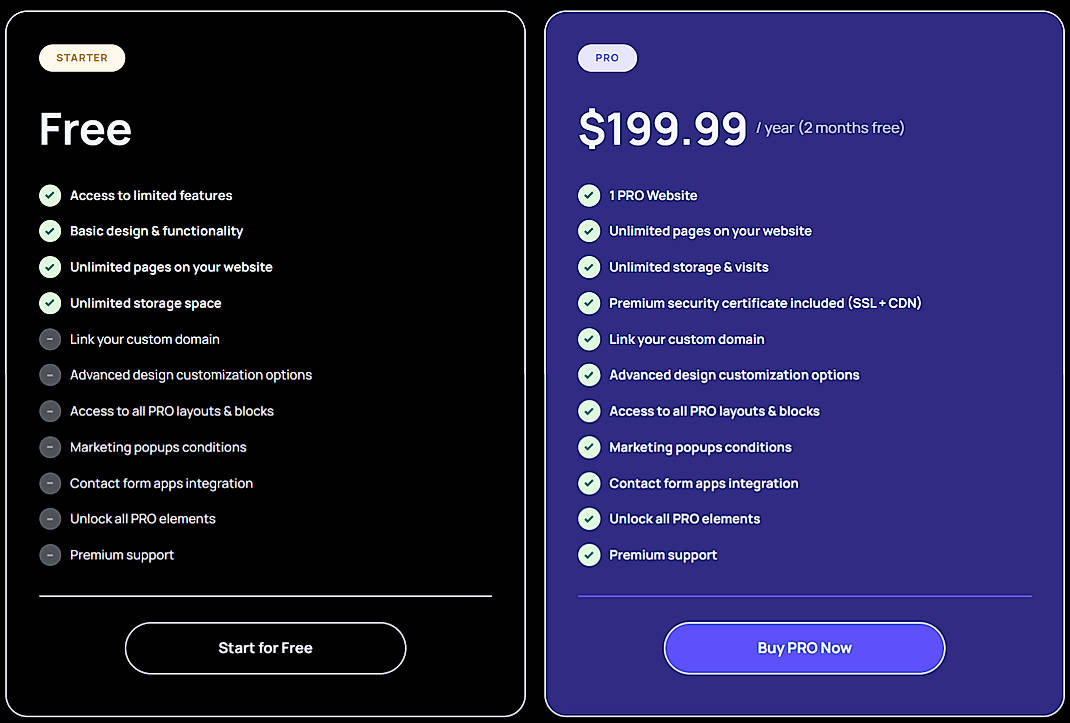Screen dimensions: 1070x723
Task: Click dash icon beside Starter Marketing popups conditions
Action: 50,447
